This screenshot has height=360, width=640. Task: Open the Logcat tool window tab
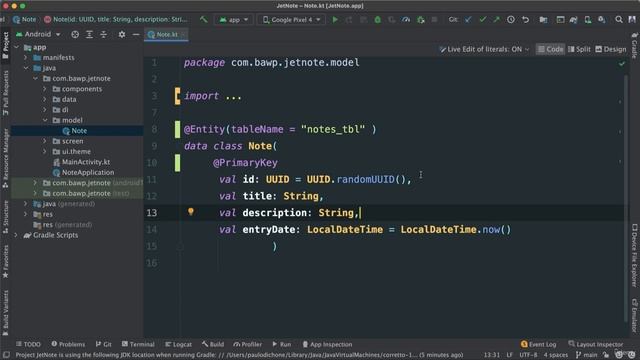(x=178, y=344)
